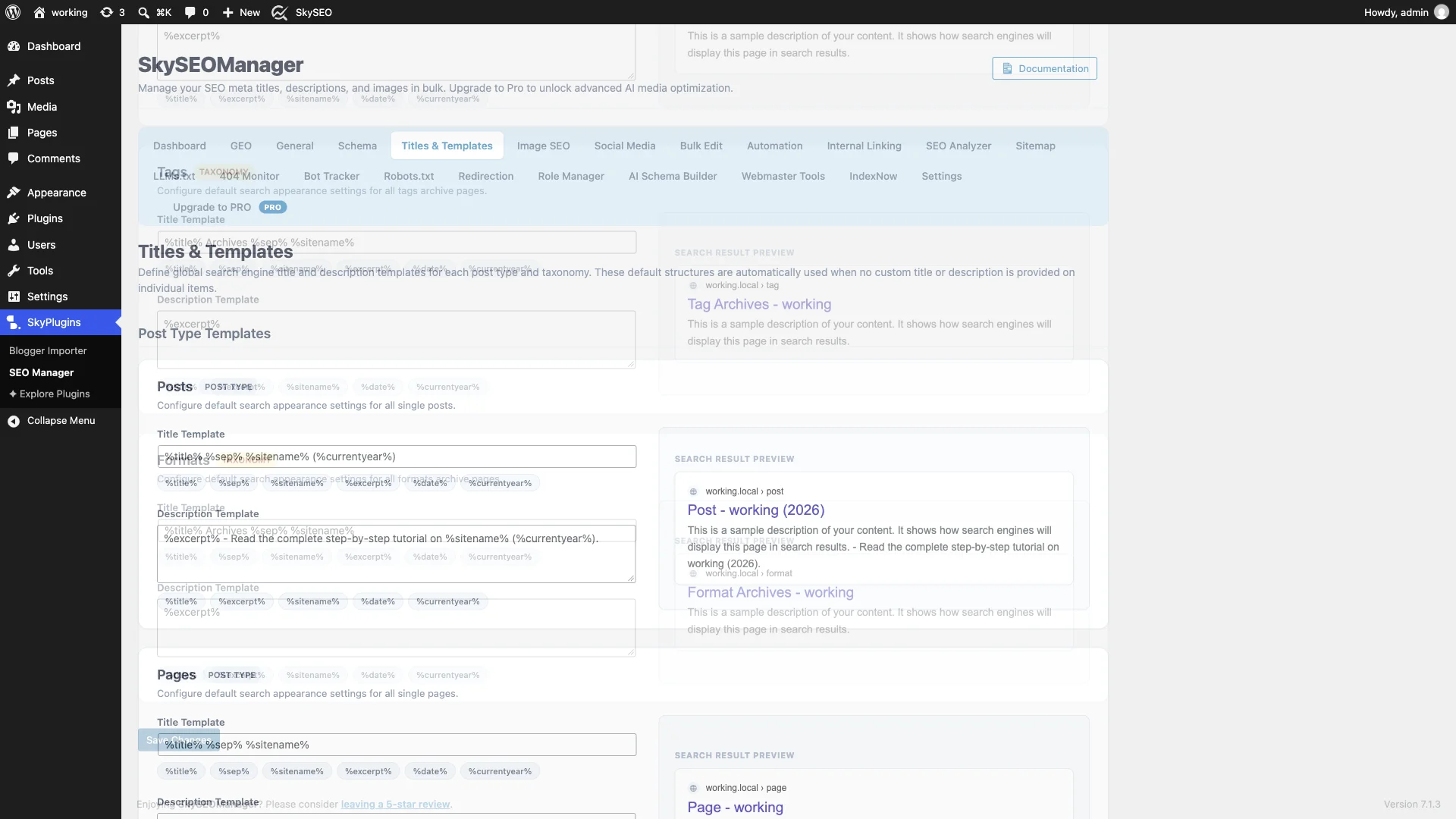Open Blogger Importer submenu item

tap(48, 351)
